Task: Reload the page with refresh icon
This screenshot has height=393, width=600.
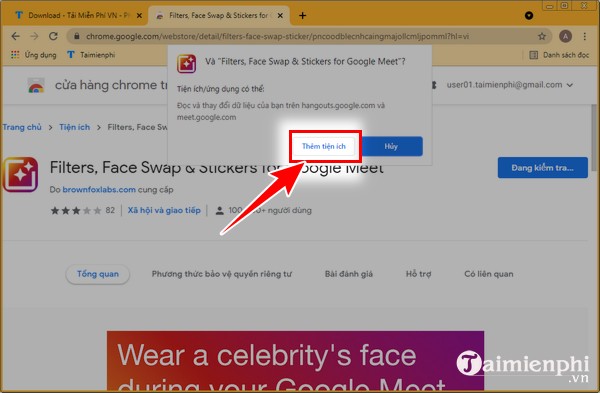Action: (53, 36)
